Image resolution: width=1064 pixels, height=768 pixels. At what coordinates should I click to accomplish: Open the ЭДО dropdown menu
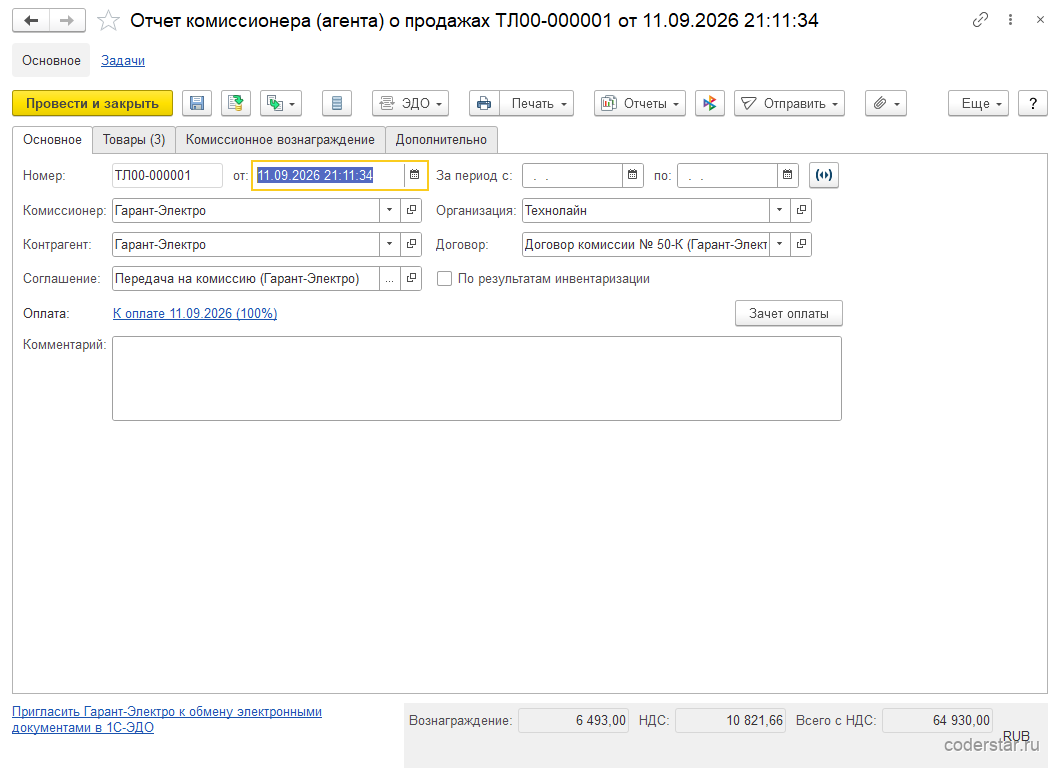[x=411, y=104]
